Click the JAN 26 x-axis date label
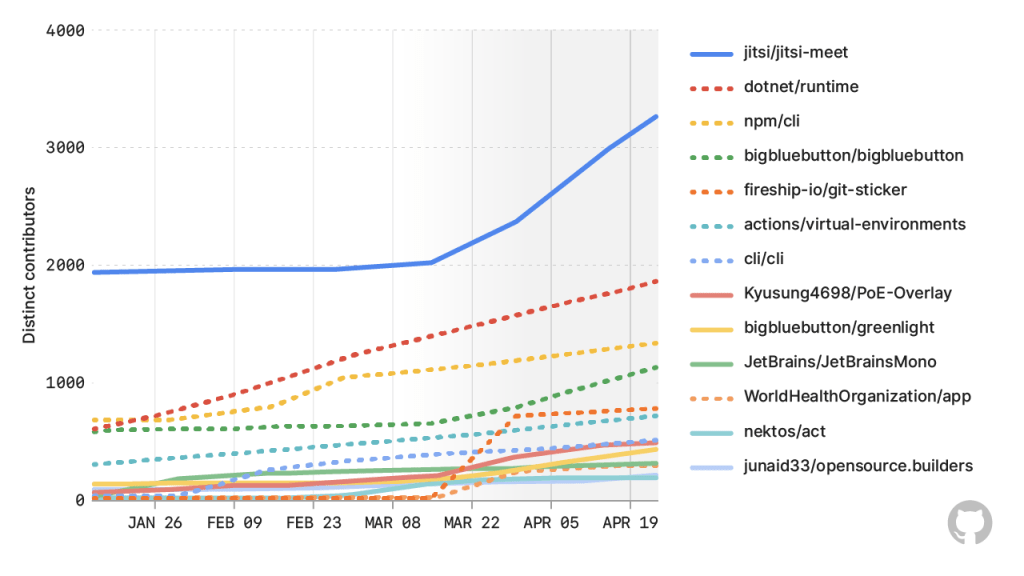 (155, 523)
